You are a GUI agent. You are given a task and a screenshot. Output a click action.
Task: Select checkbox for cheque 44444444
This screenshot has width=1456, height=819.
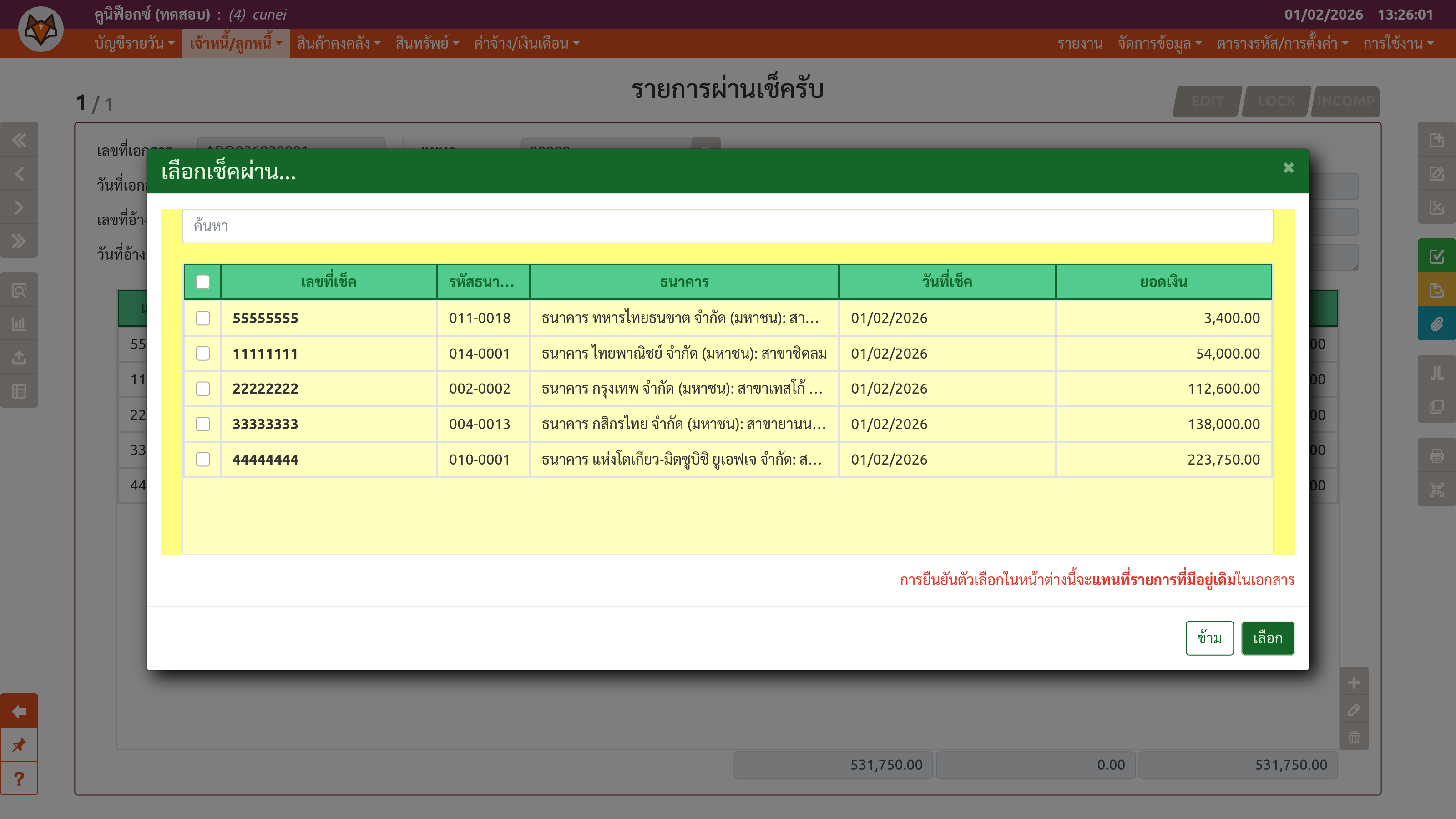[203, 460]
